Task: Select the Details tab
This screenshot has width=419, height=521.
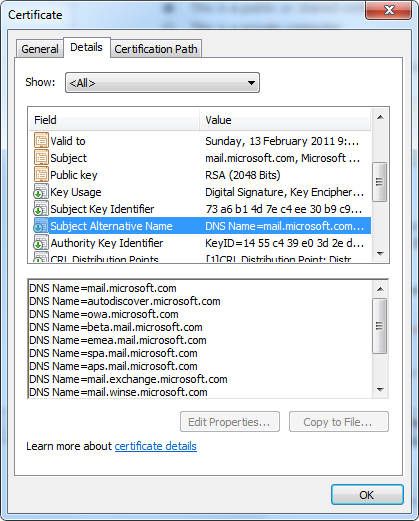Action: click(x=86, y=47)
